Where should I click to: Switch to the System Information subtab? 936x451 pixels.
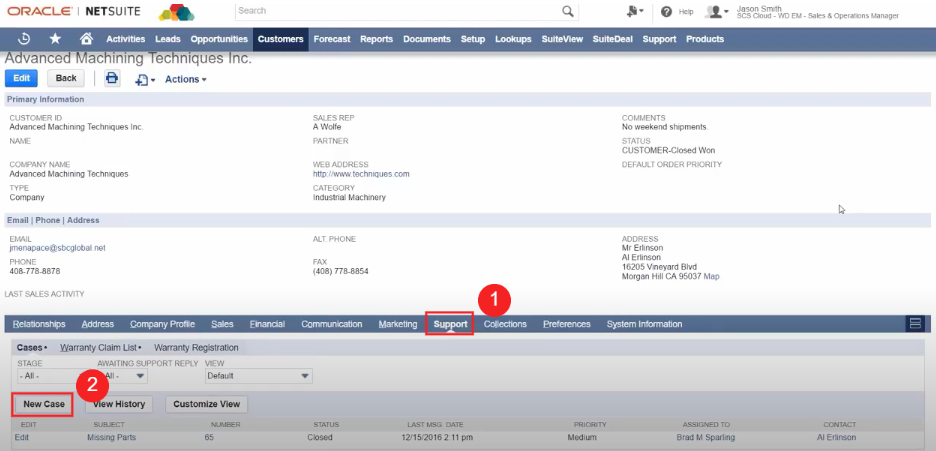pos(644,324)
